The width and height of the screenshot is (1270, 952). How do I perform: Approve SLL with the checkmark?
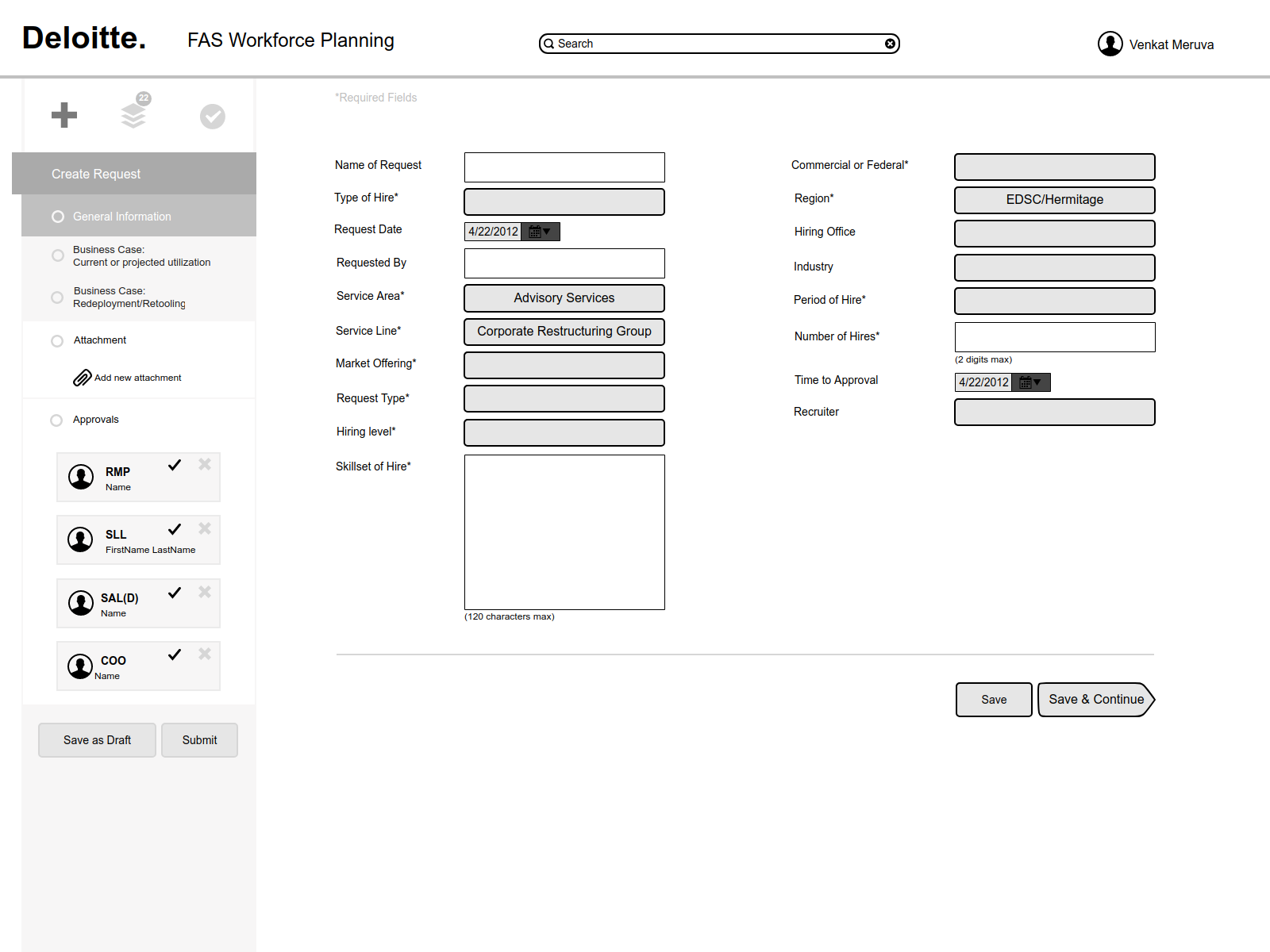(175, 529)
